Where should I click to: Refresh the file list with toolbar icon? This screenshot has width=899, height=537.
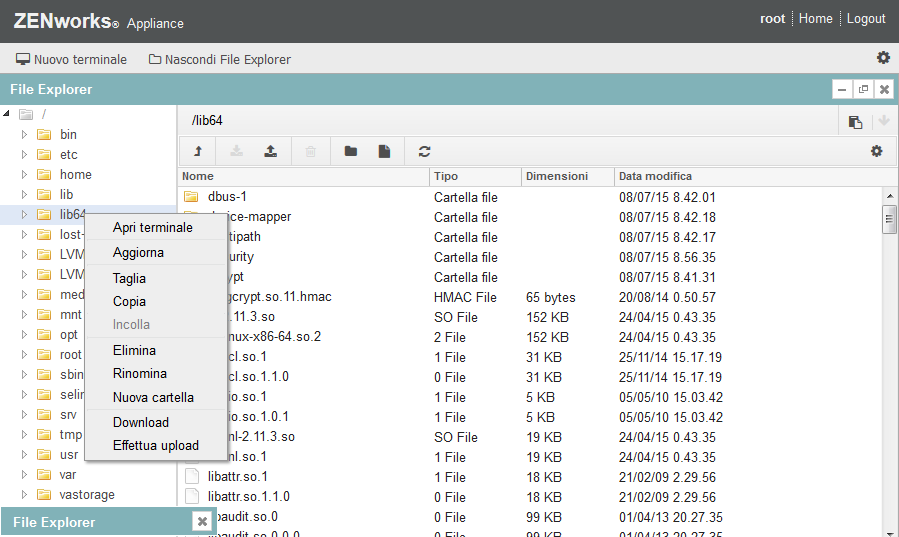pos(425,151)
